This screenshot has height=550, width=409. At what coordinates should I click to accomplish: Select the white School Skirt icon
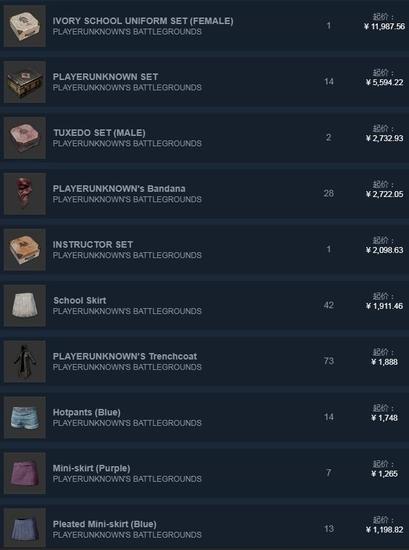[25, 306]
